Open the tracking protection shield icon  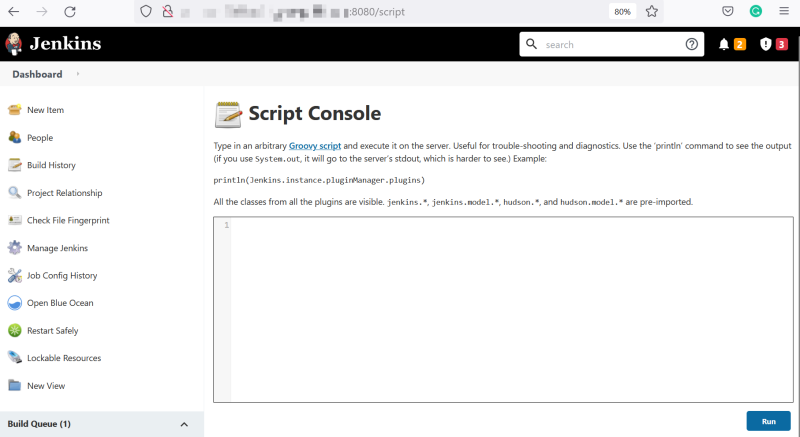(x=146, y=11)
